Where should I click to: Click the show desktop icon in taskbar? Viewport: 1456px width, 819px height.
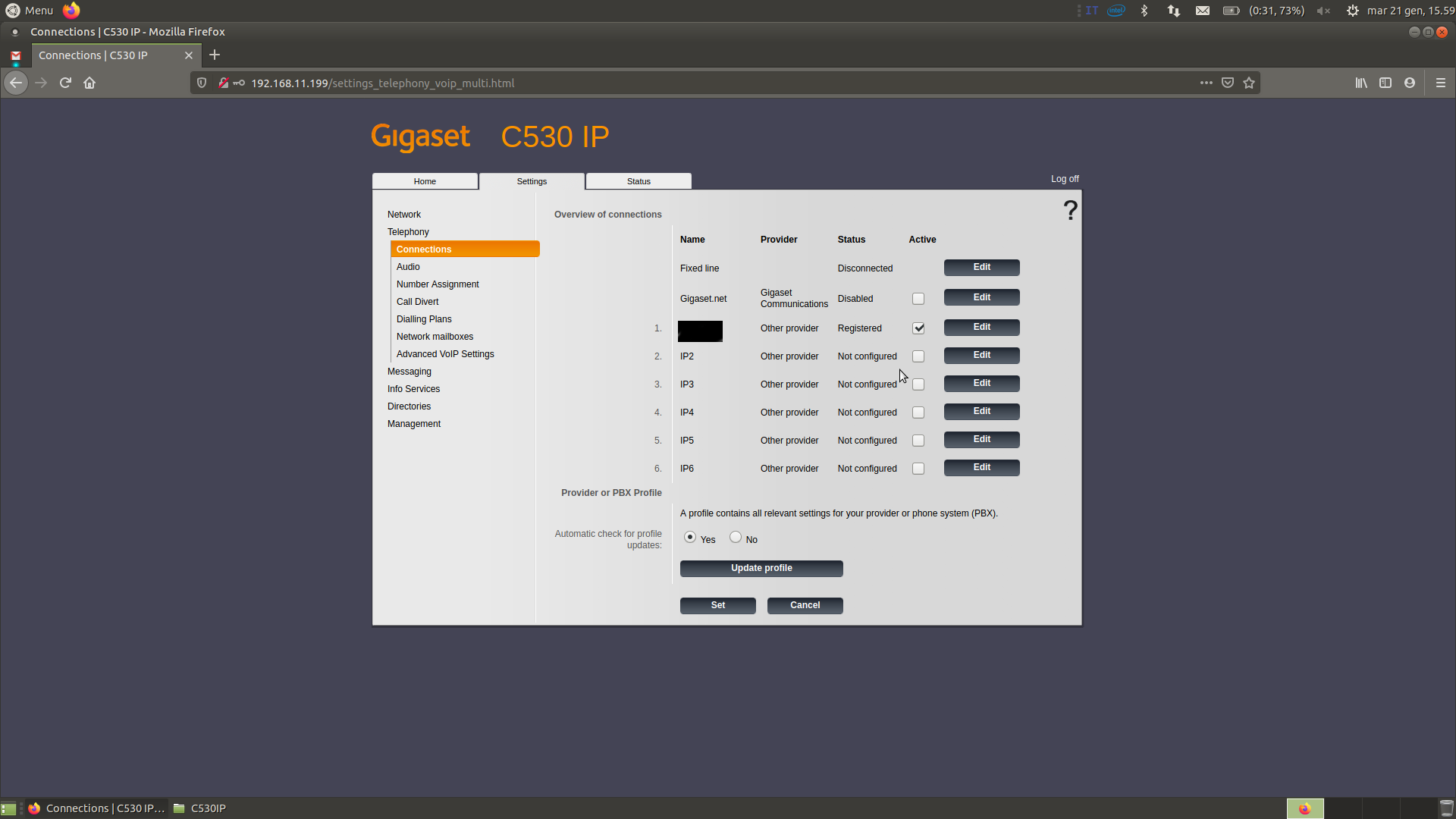tap(8, 808)
